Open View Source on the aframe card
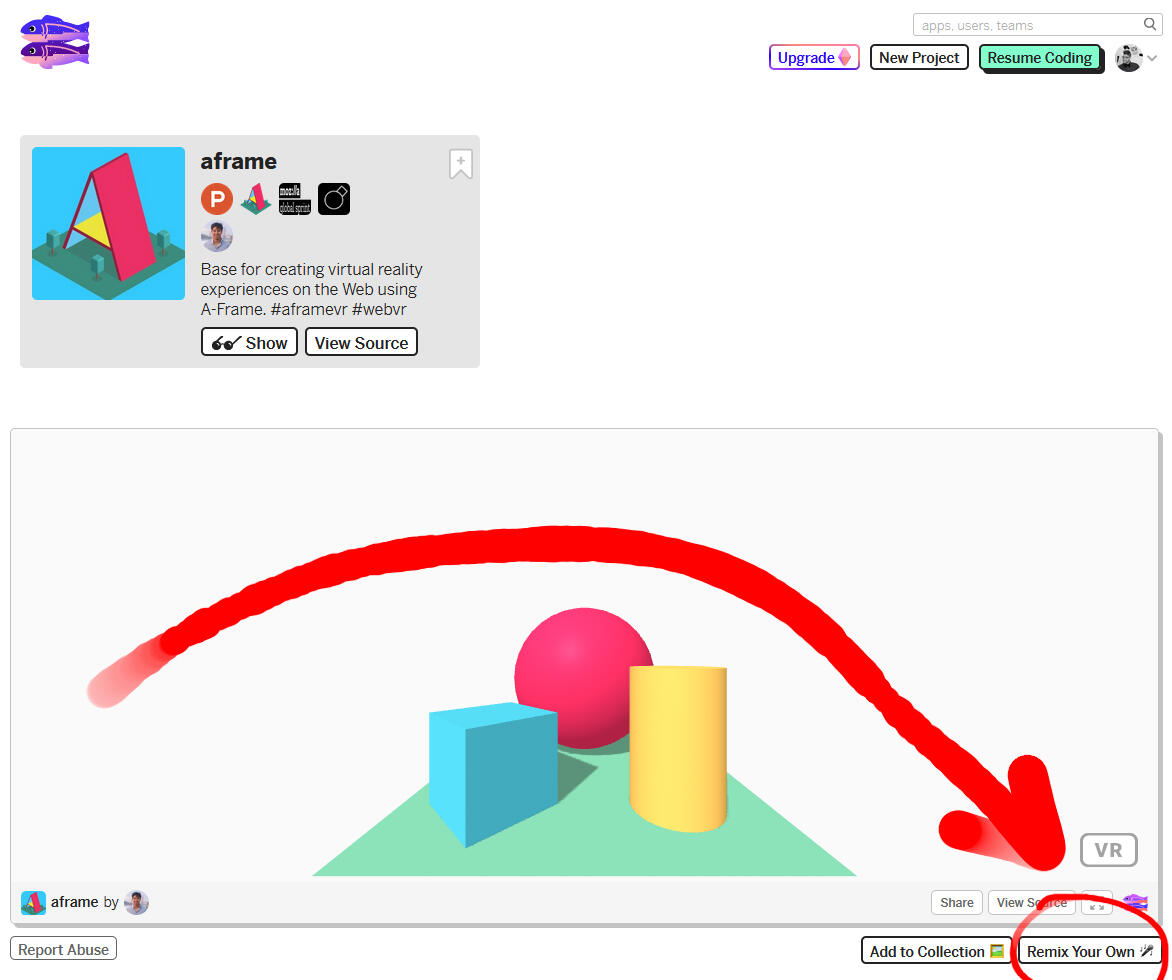This screenshot has height=980, width=1172. pyautogui.click(x=361, y=342)
